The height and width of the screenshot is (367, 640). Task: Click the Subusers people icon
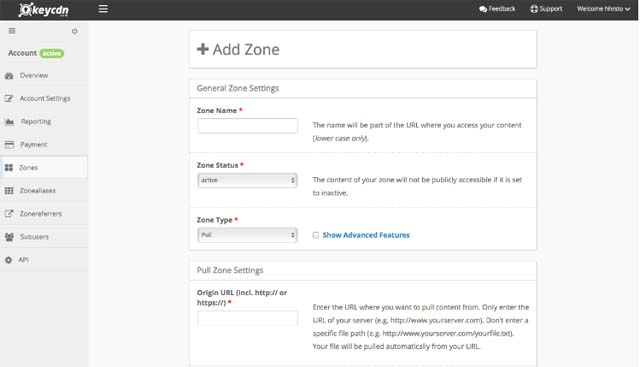(9, 237)
